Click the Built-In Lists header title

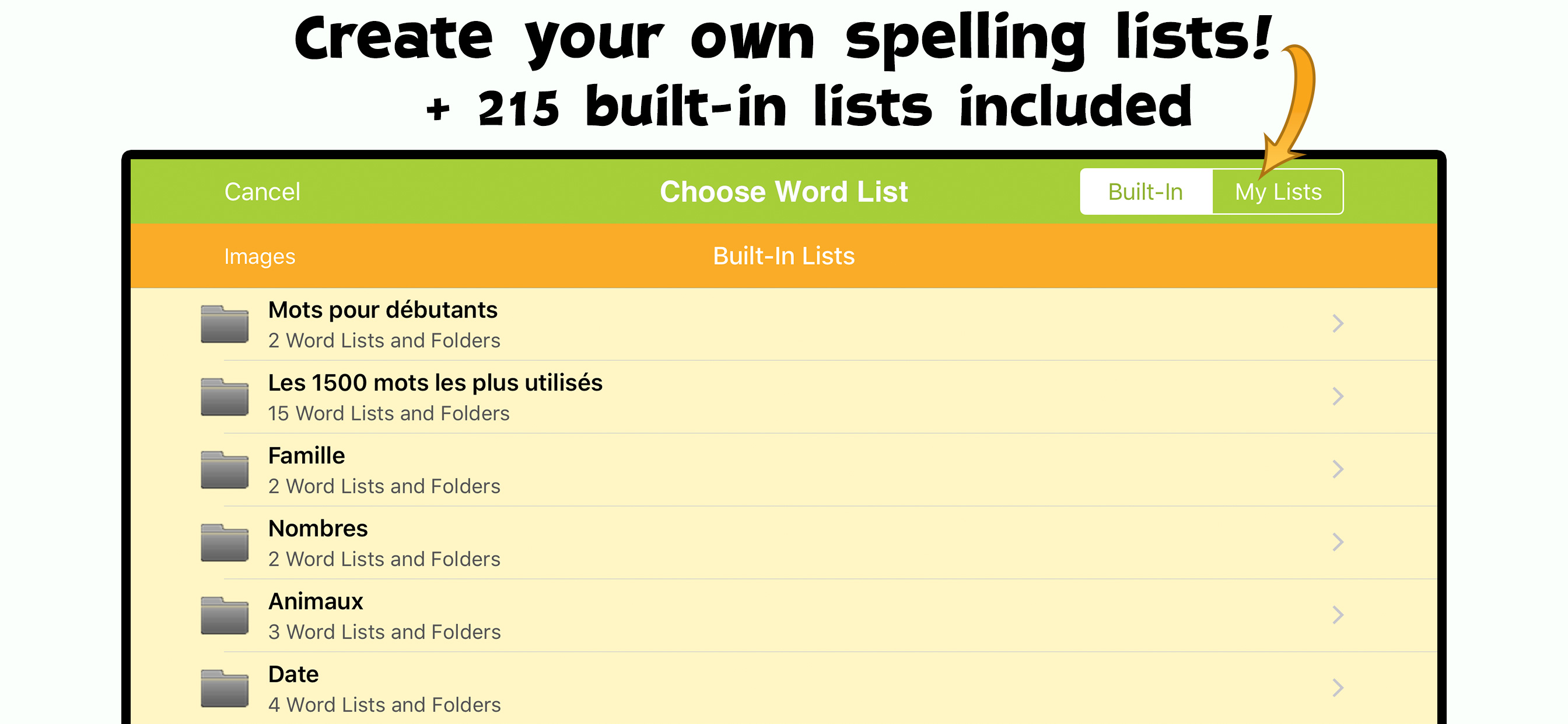point(783,256)
